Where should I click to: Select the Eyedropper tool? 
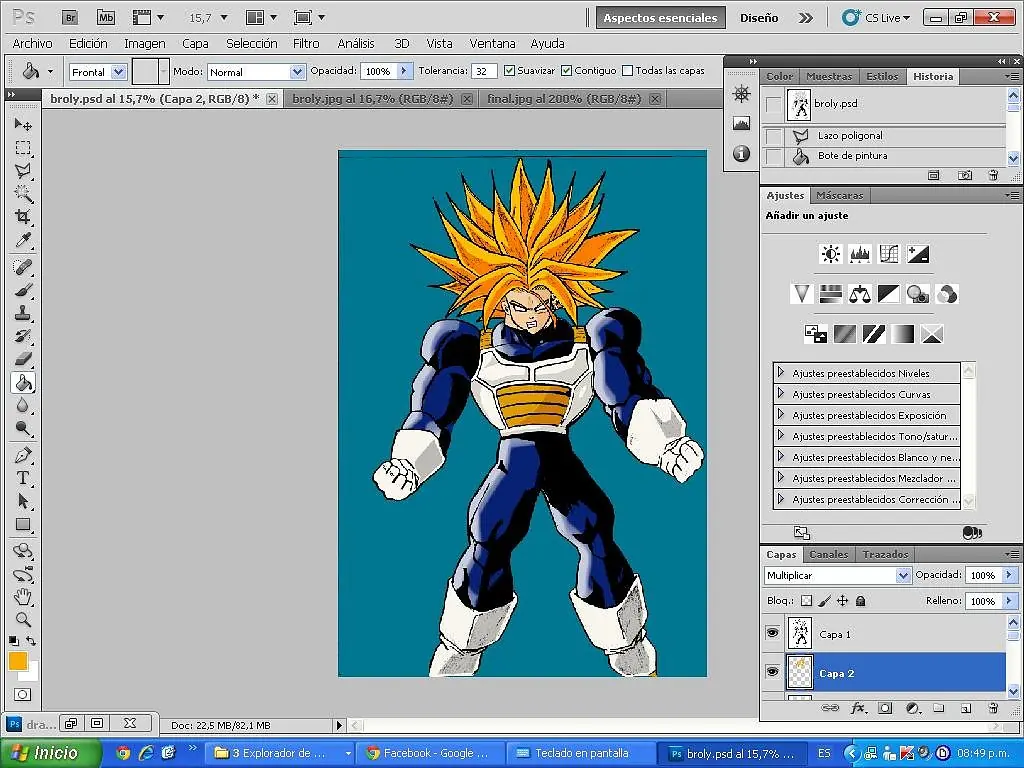pyautogui.click(x=23, y=240)
